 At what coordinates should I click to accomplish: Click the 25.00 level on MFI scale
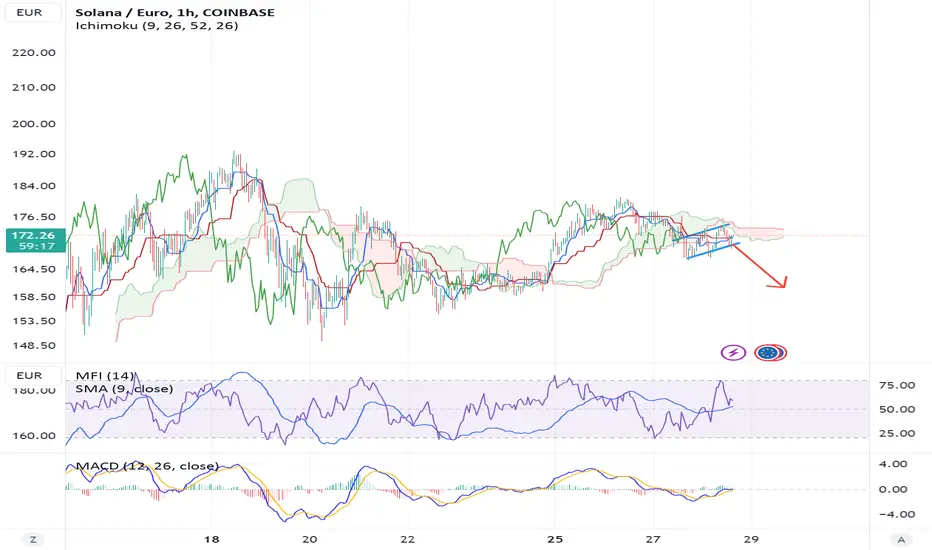[897, 433]
